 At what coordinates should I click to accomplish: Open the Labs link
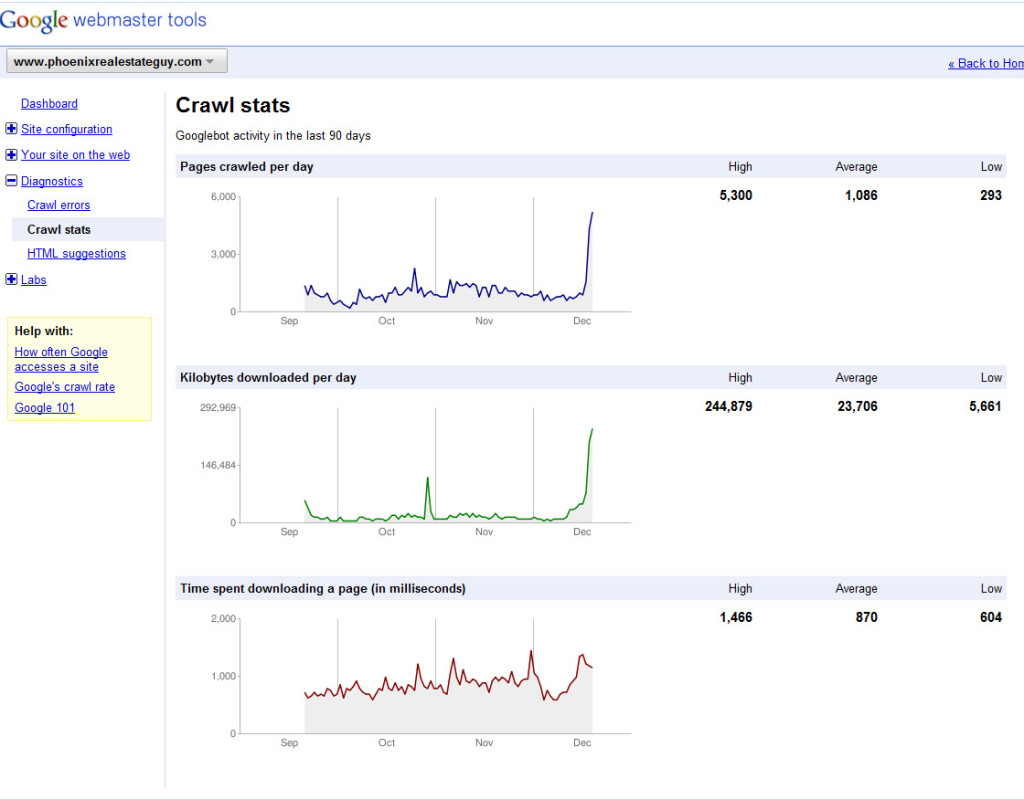33,280
